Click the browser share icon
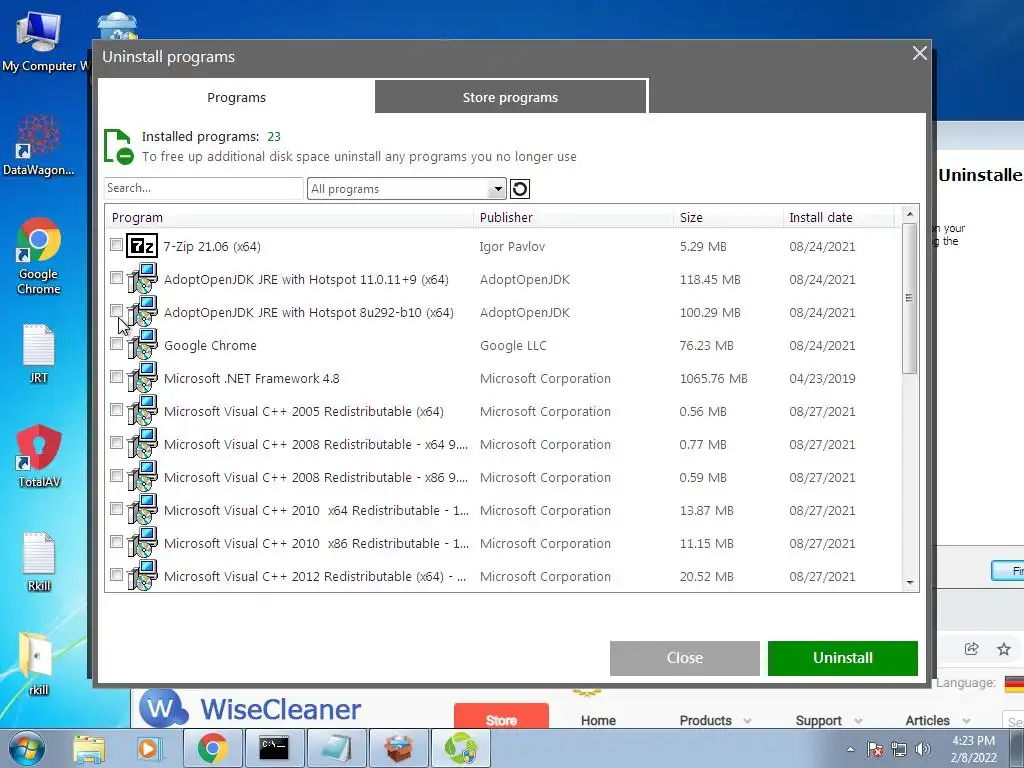 point(971,648)
